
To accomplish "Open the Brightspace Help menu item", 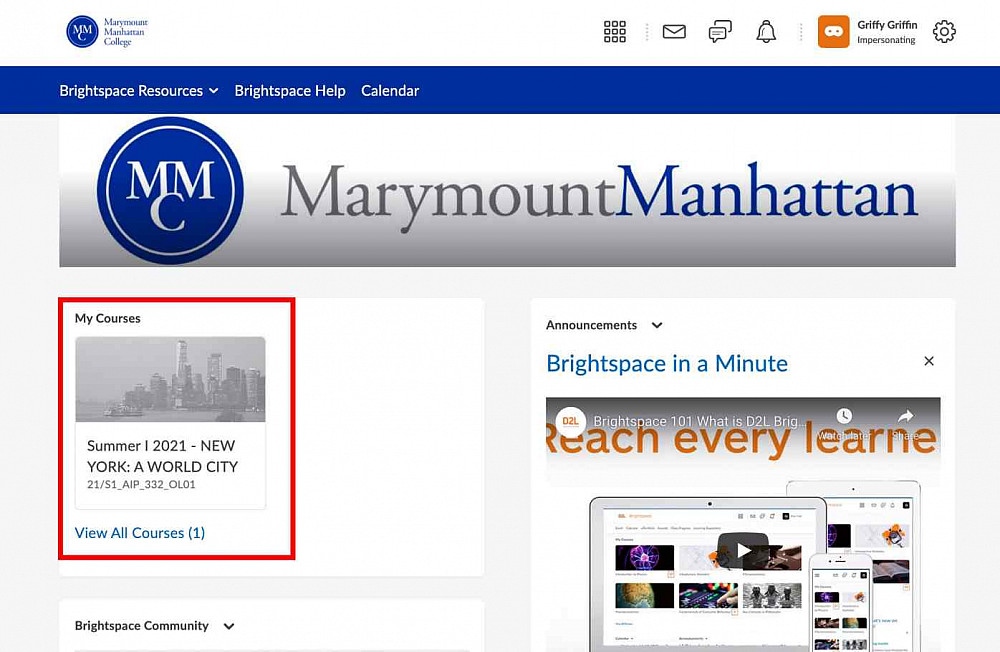I will pos(290,91).
